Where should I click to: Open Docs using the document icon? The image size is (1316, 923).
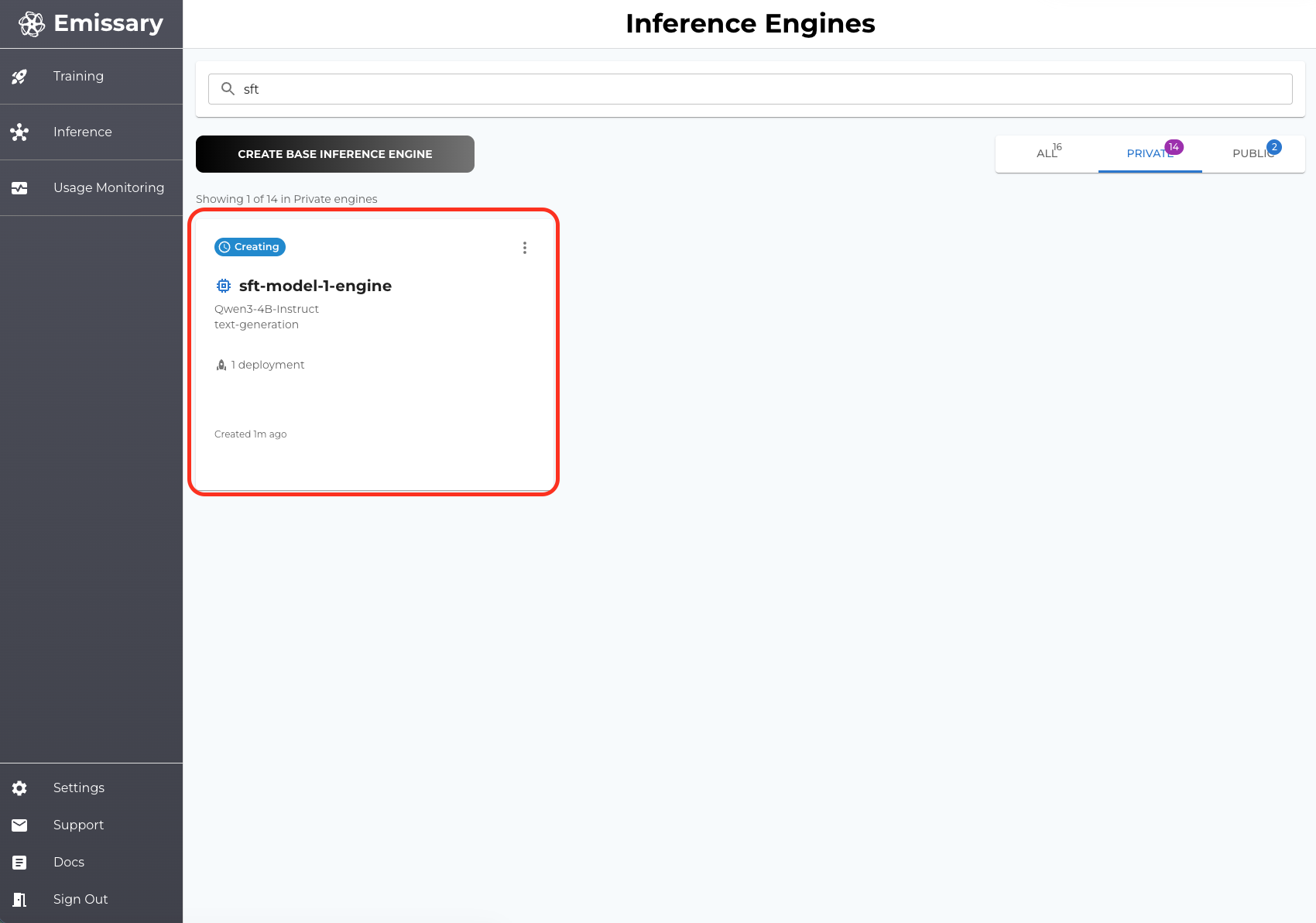tap(19, 862)
